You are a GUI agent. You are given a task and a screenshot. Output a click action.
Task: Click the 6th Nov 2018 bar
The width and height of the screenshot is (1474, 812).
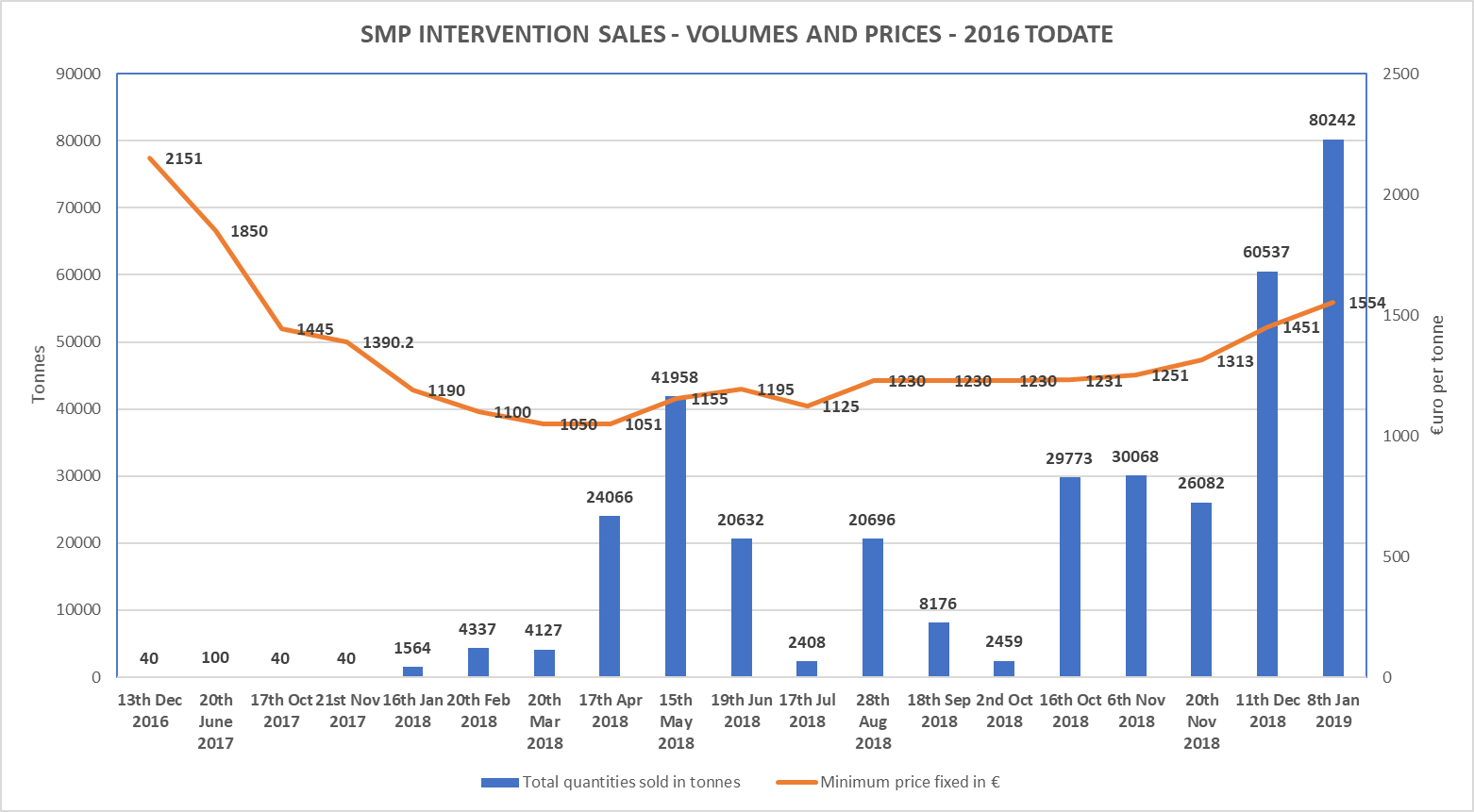coord(1136,577)
